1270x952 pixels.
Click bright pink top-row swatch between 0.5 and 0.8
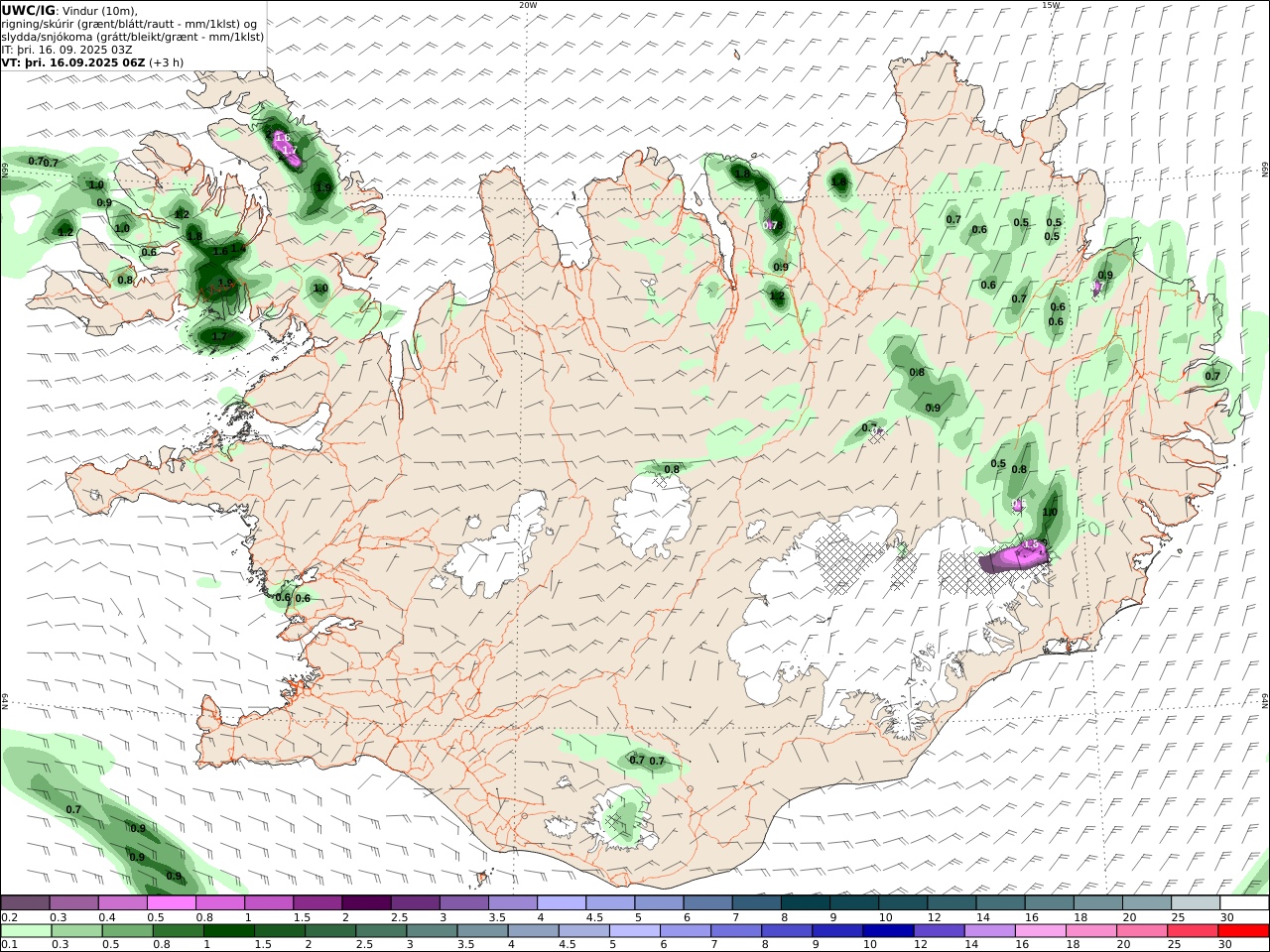click(172, 902)
